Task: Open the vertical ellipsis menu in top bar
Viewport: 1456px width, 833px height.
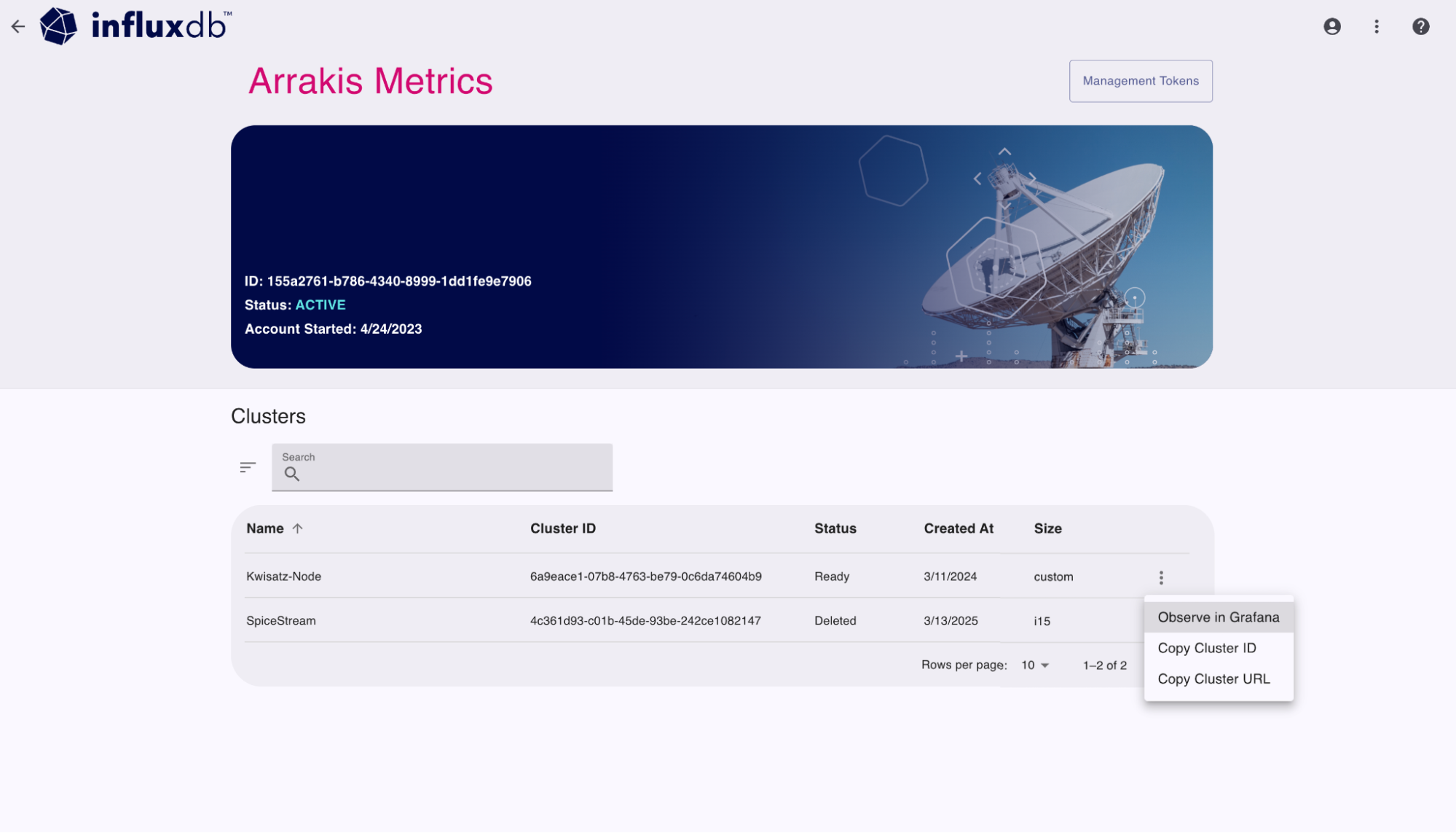Action: click(1377, 26)
